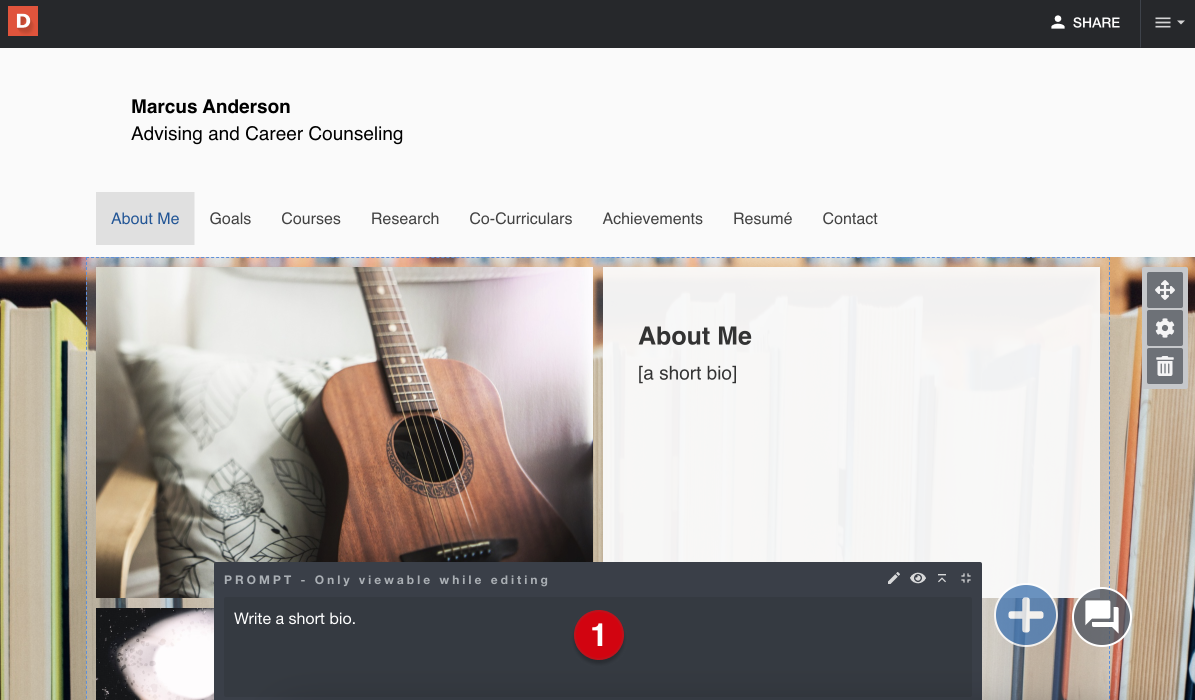Open the hamburger menu dropdown
Viewport: 1195px width, 700px height.
1168,23
